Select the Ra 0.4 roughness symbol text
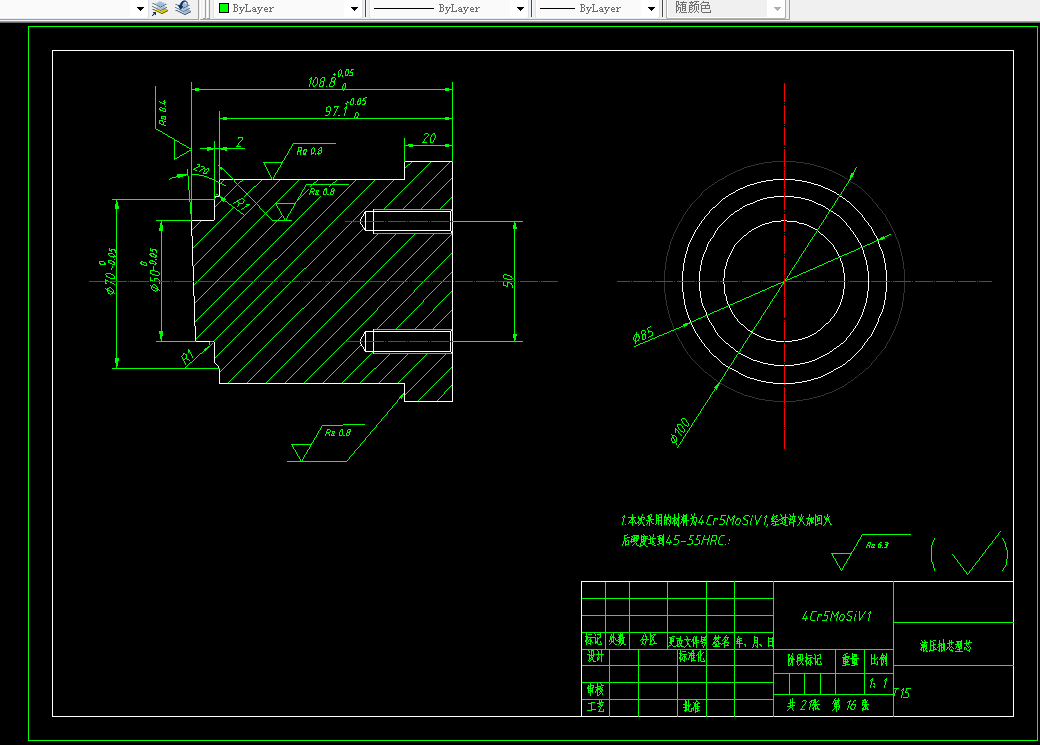 (162, 113)
